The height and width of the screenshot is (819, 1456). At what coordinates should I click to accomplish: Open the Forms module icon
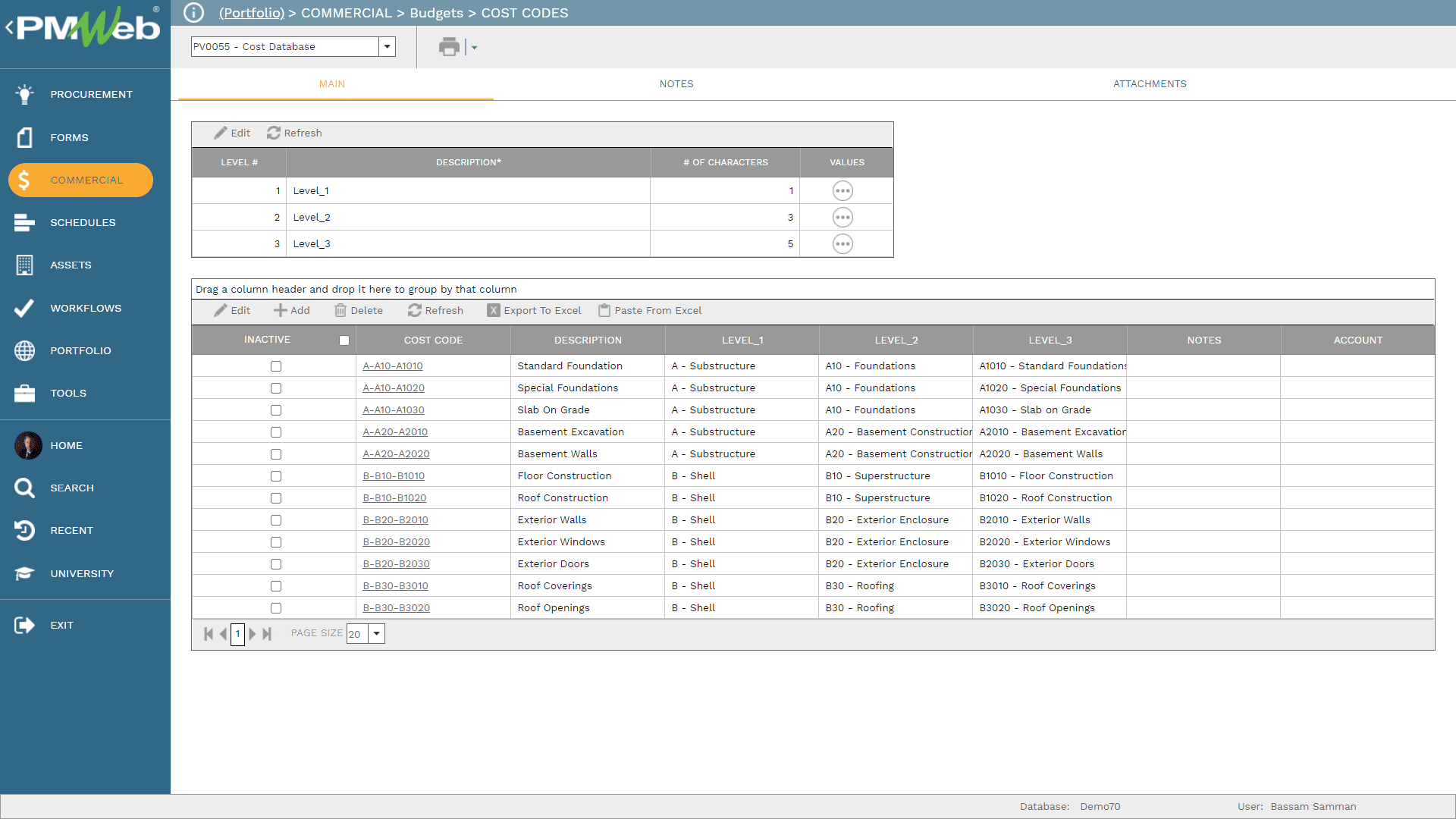click(24, 137)
